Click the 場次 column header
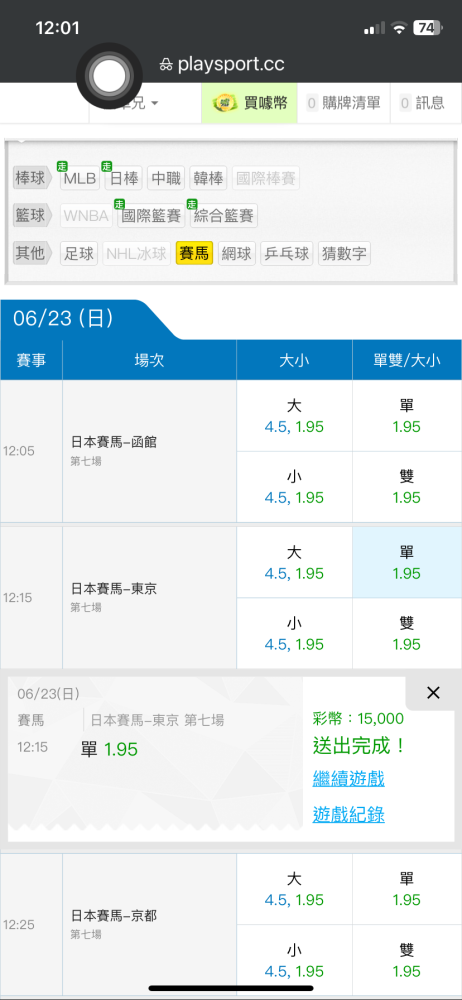 pyautogui.click(x=149, y=360)
